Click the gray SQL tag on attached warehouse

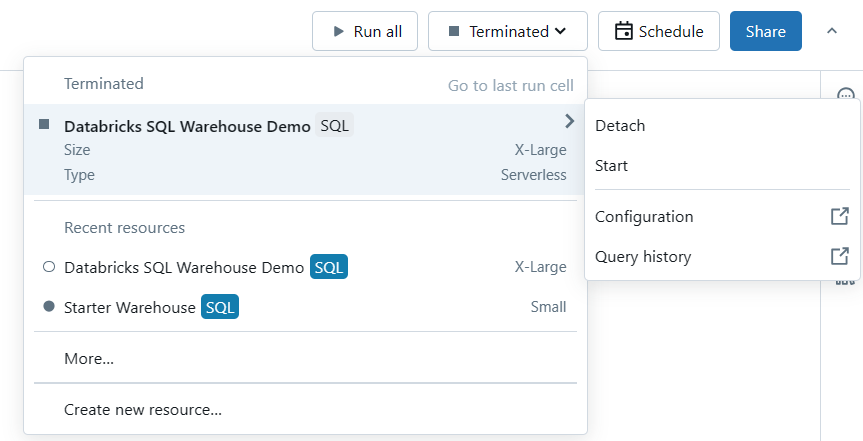click(334, 126)
